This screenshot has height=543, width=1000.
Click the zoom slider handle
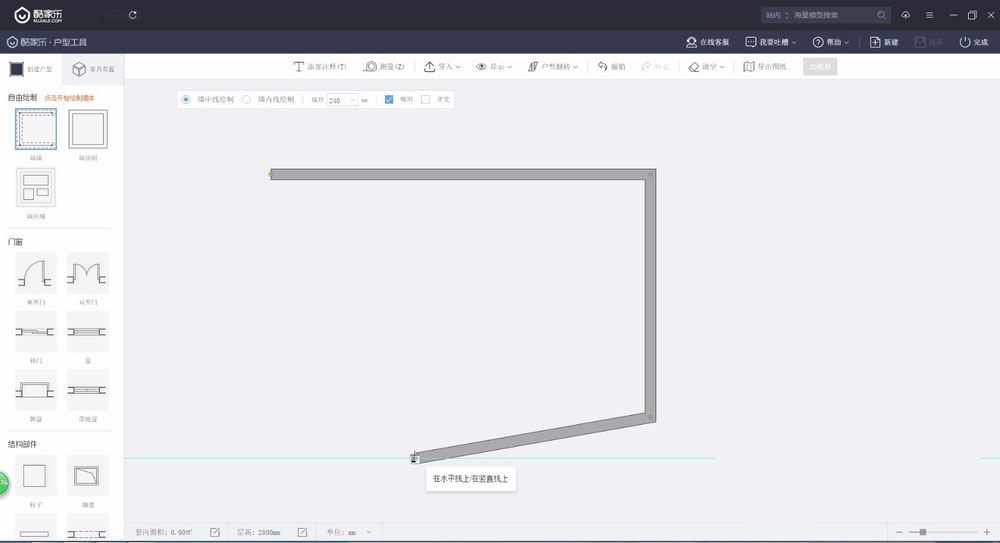[922, 532]
